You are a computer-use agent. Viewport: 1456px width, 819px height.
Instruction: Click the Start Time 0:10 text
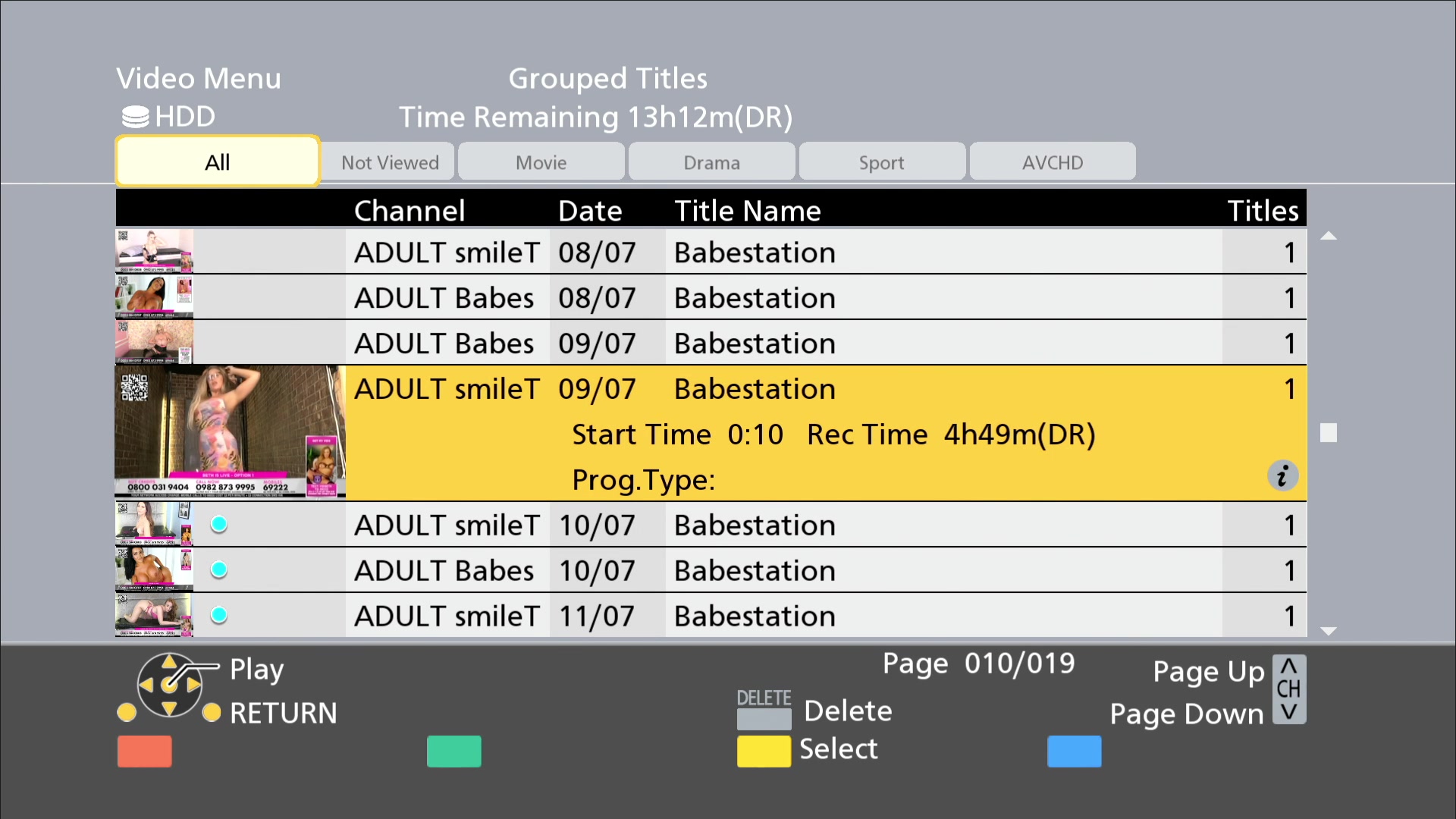pos(677,434)
